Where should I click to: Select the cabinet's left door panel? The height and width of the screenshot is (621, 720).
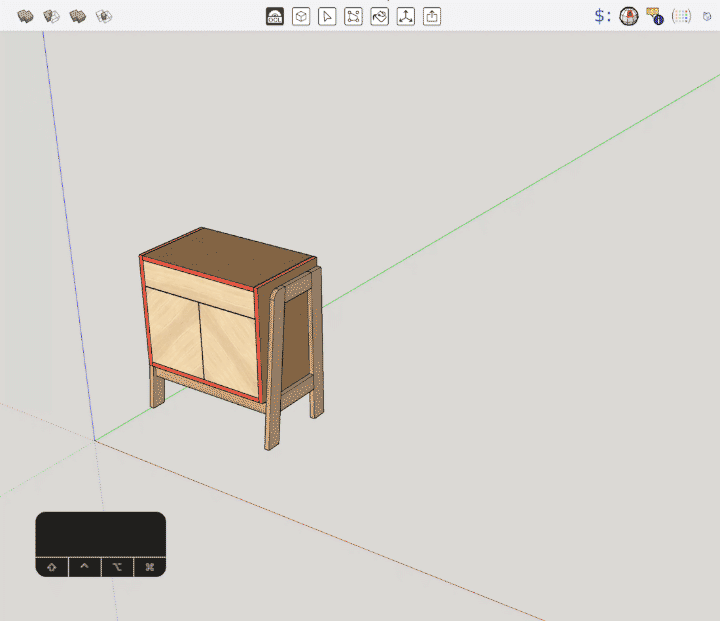click(x=175, y=332)
